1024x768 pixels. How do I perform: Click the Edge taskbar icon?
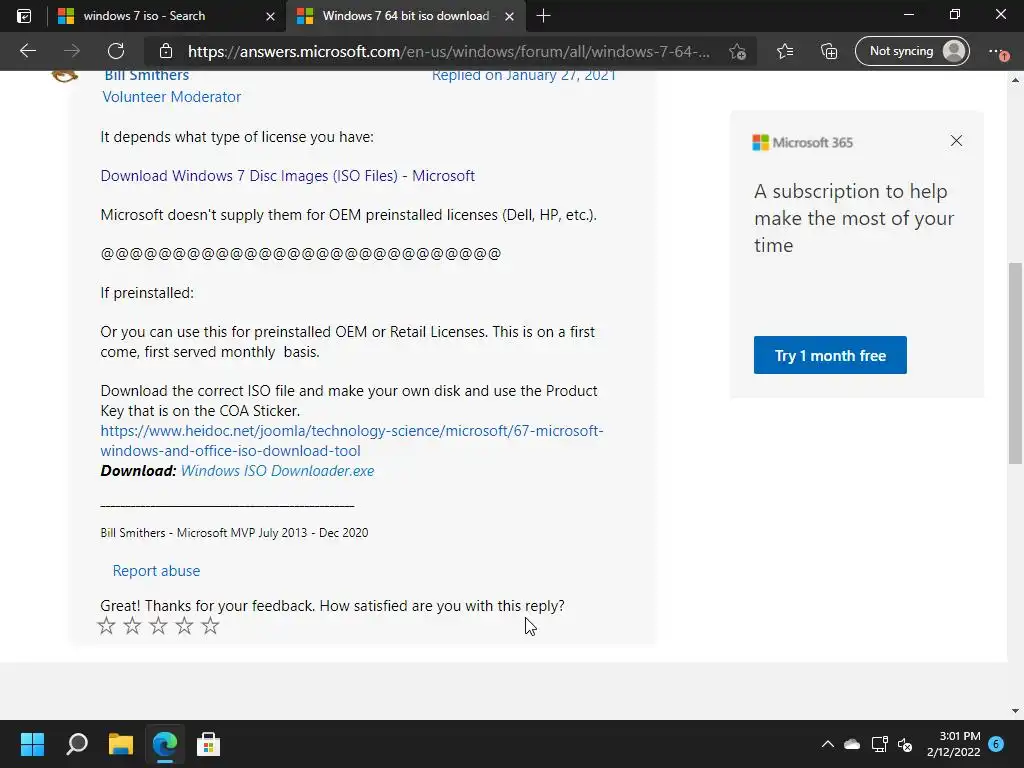165,744
